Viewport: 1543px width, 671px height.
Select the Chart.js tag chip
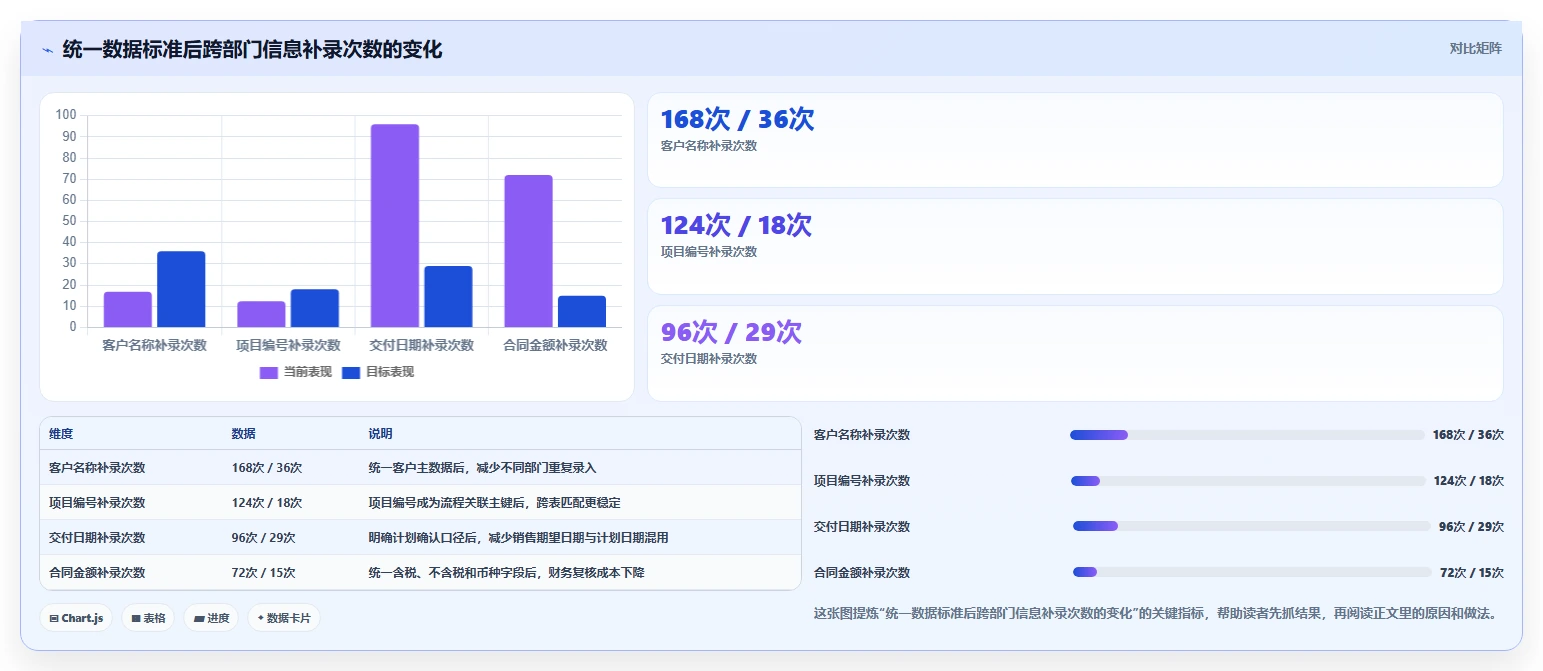click(76, 618)
